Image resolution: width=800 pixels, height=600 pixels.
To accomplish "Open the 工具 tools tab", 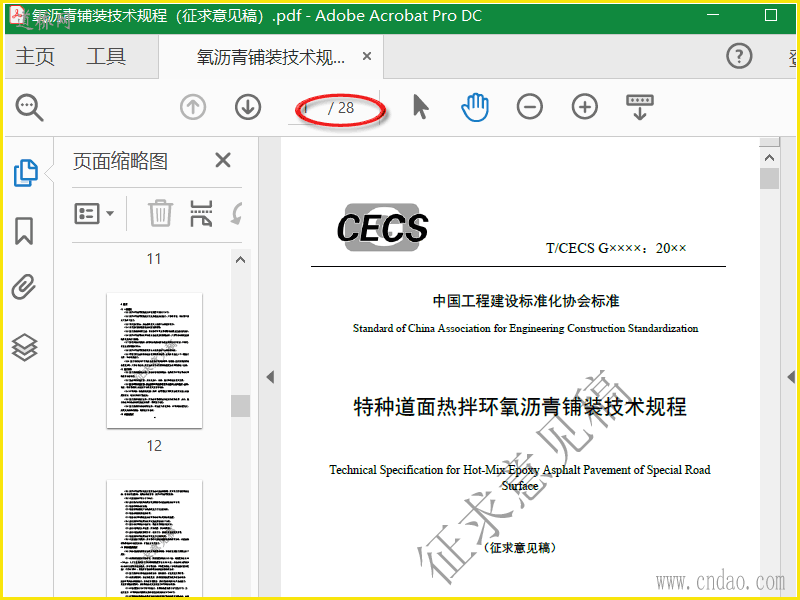I will pos(106,56).
